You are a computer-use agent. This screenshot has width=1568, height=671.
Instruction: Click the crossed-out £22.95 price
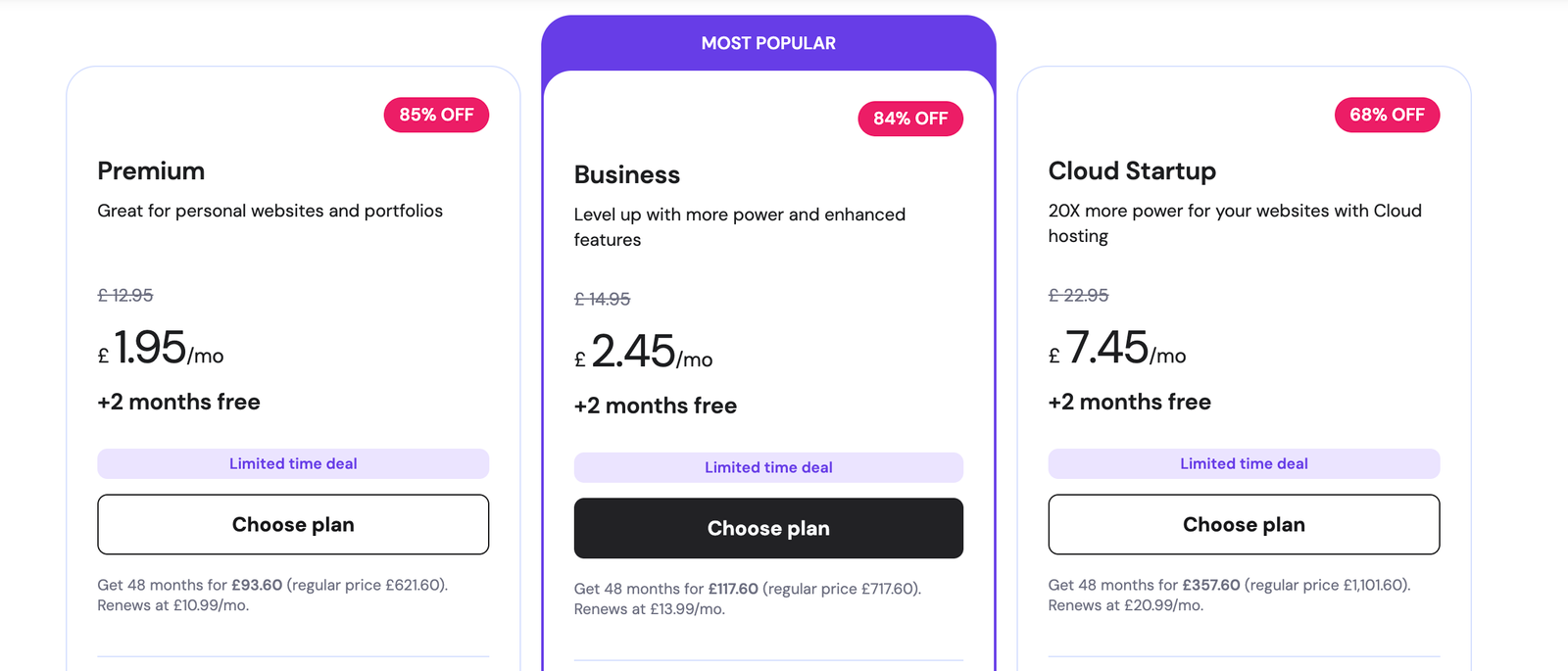point(1078,295)
